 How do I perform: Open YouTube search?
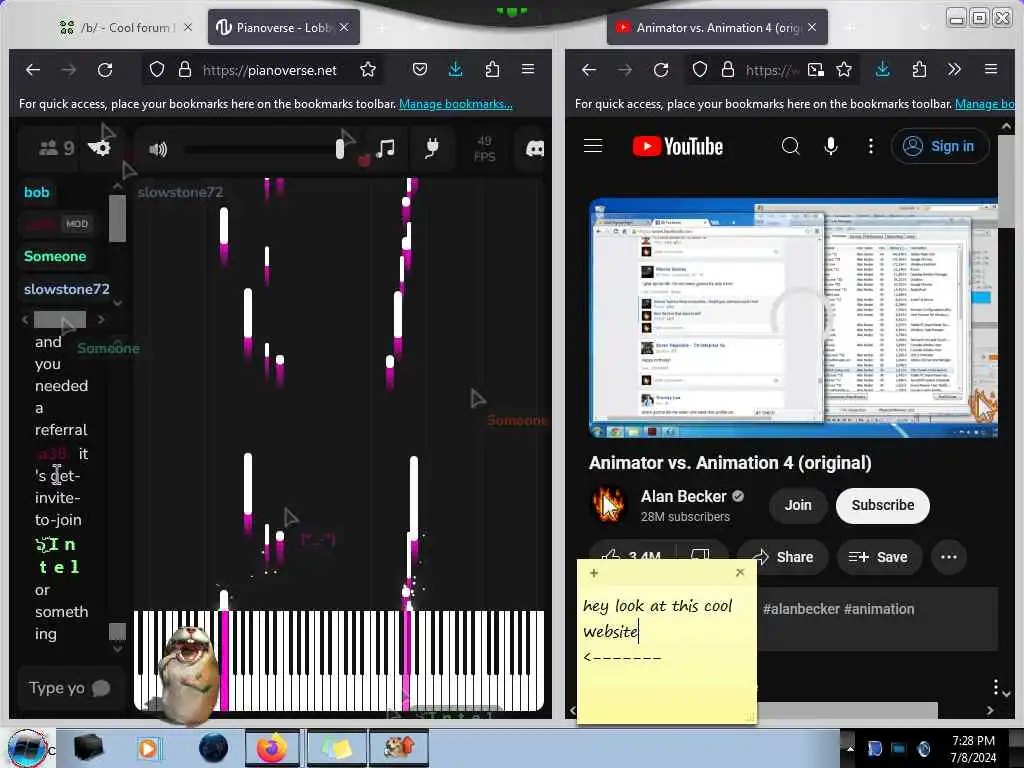click(x=790, y=146)
